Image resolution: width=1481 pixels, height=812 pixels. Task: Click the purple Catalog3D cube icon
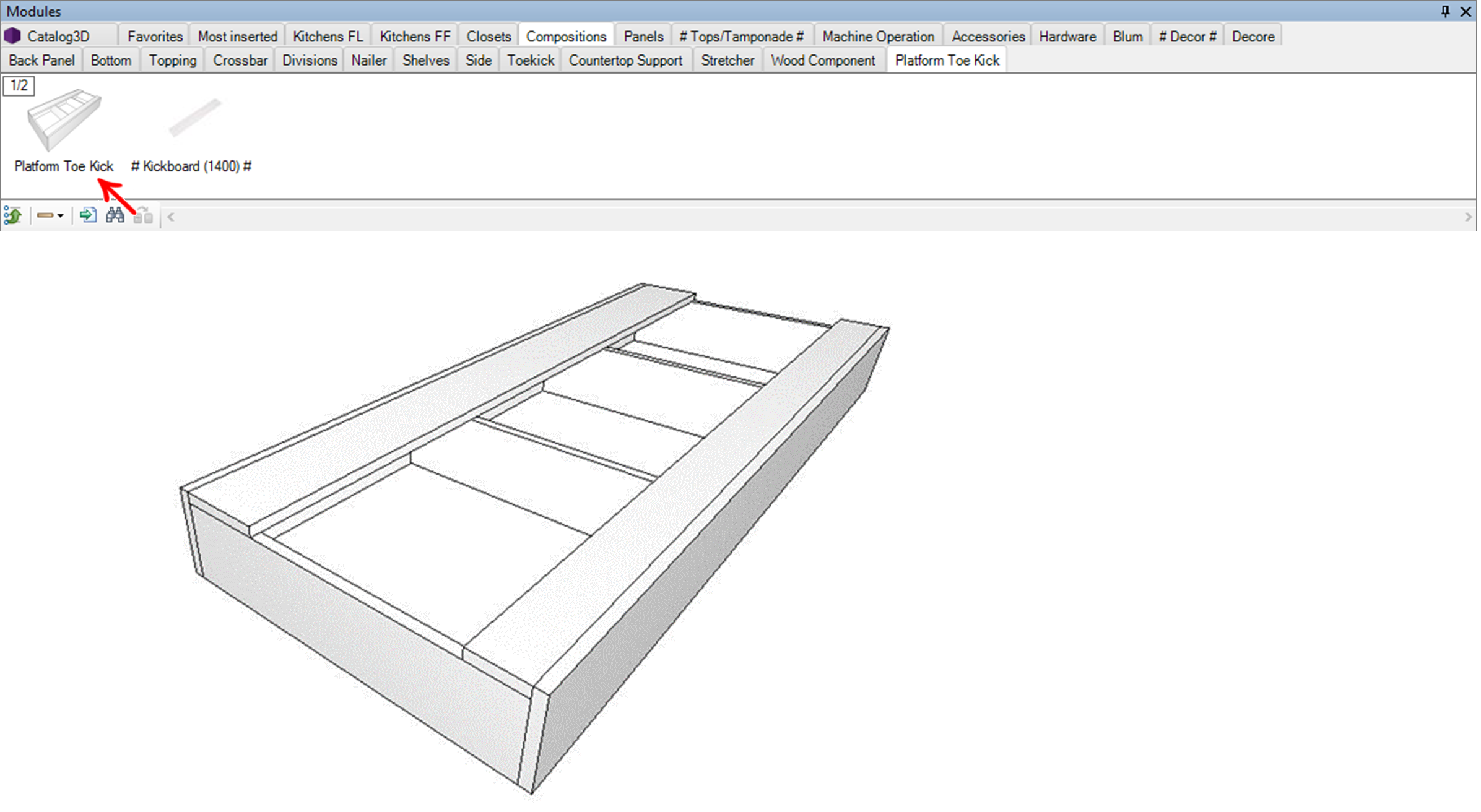[x=12, y=37]
